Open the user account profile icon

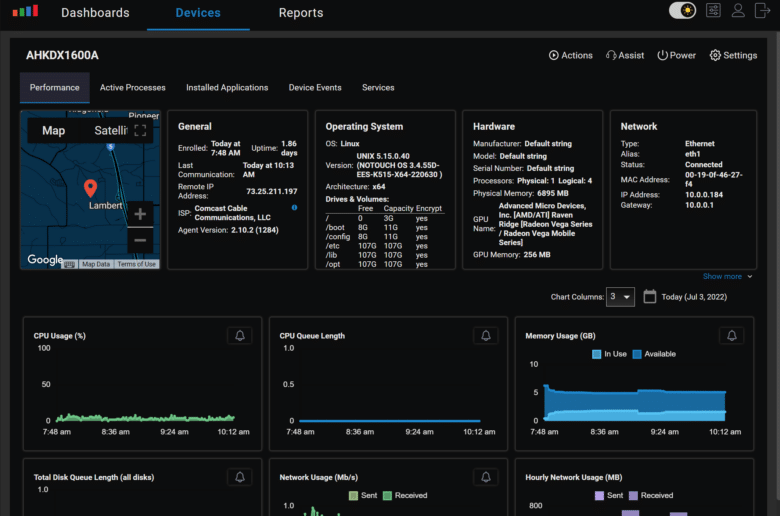click(738, 10)
